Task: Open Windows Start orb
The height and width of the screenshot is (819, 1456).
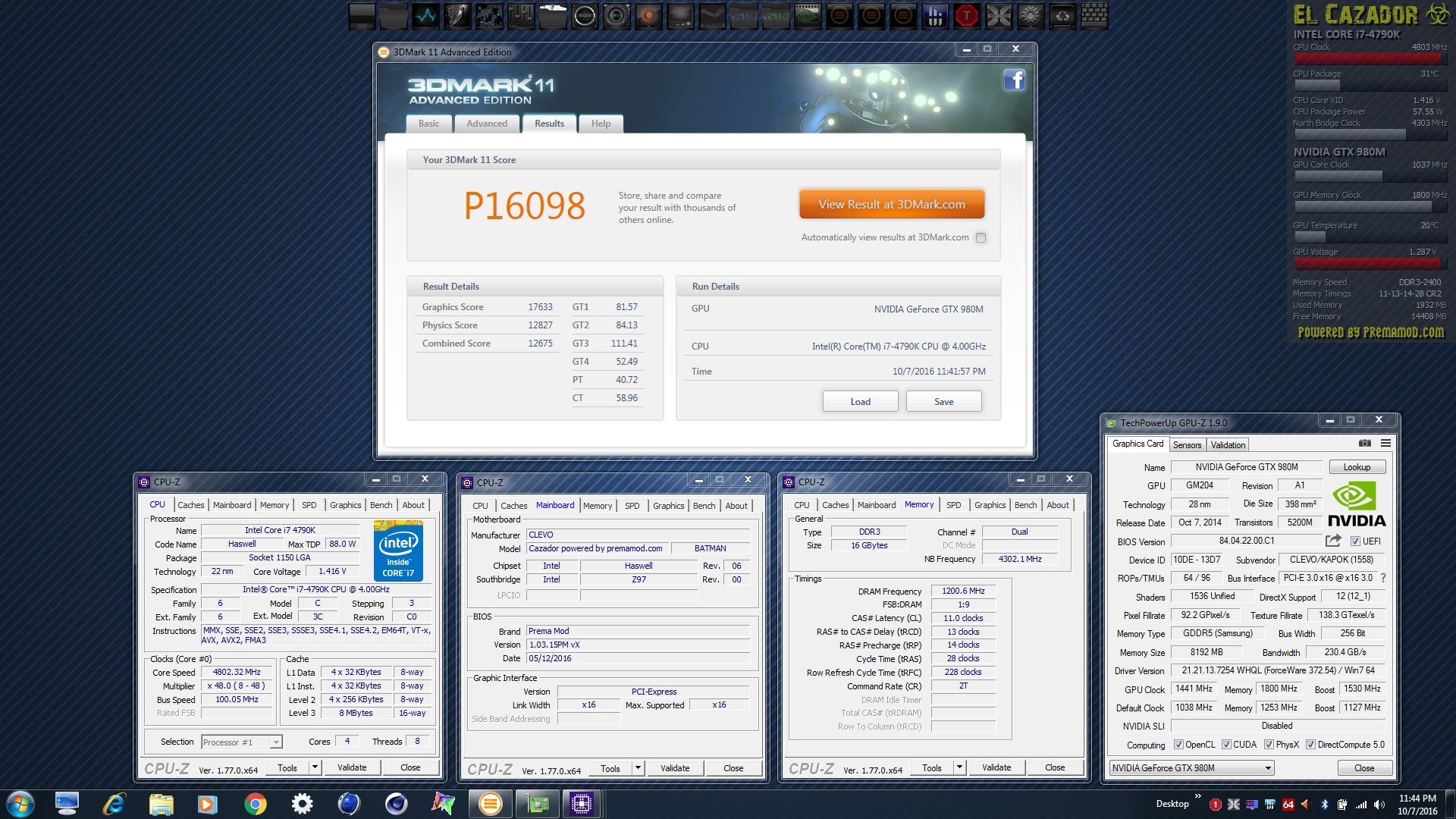Action: pyautogui.click(x=20, y=804)
